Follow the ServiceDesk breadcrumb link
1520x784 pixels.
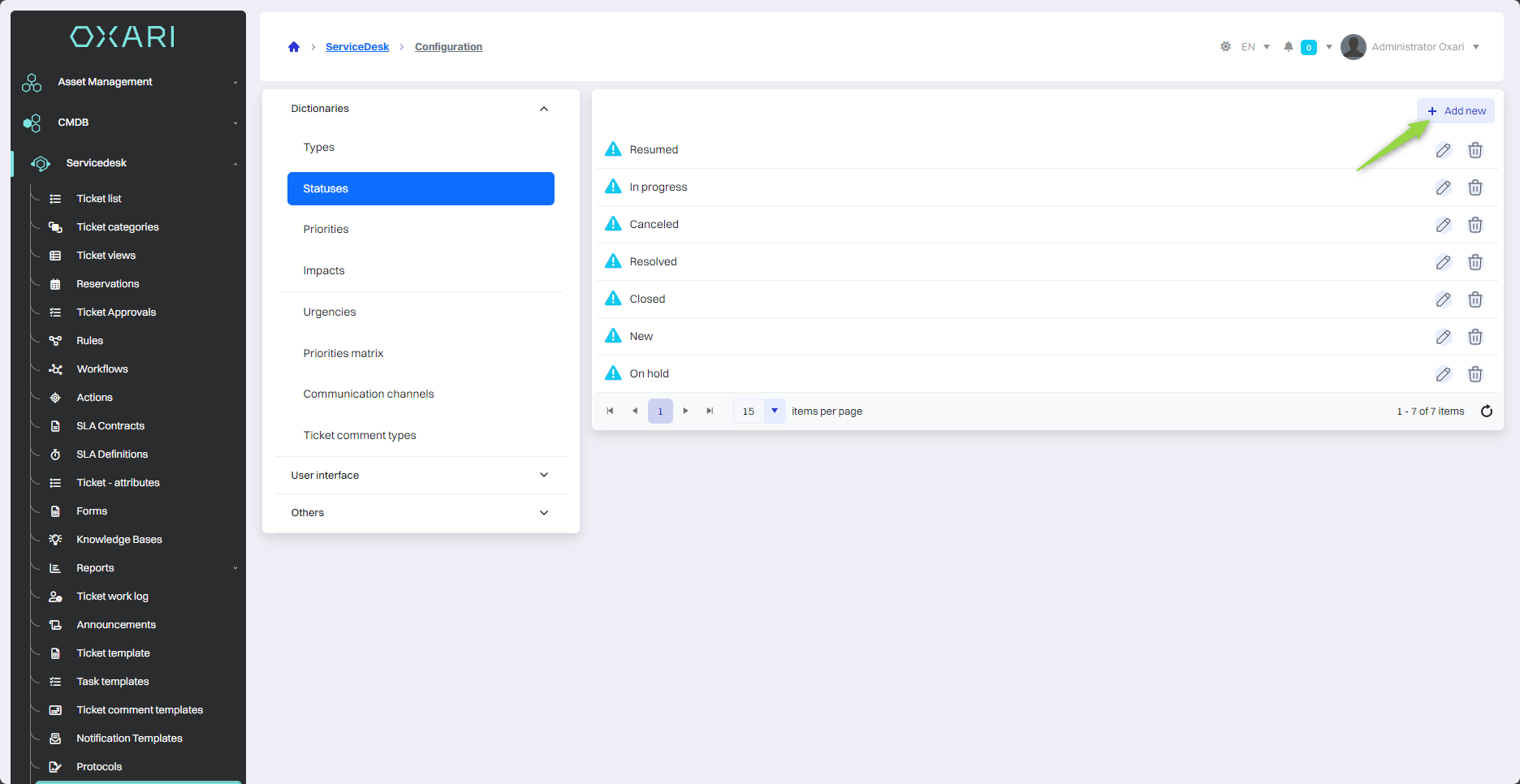(x=357, y=47)
